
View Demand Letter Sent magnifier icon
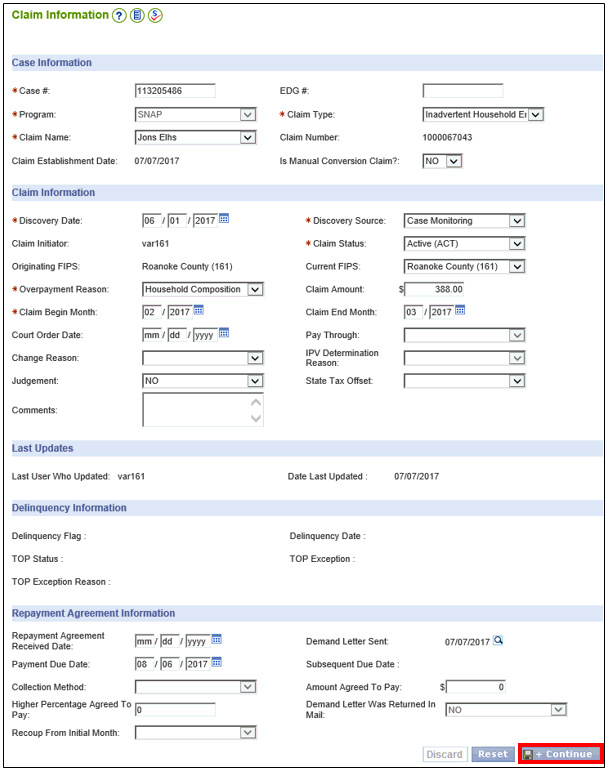(498, 640)
